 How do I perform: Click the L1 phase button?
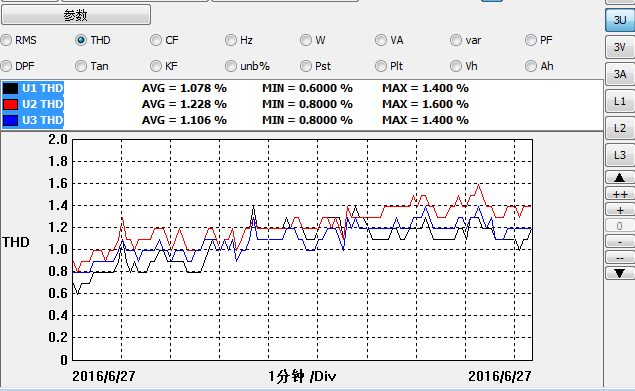(x=620, y=101)
